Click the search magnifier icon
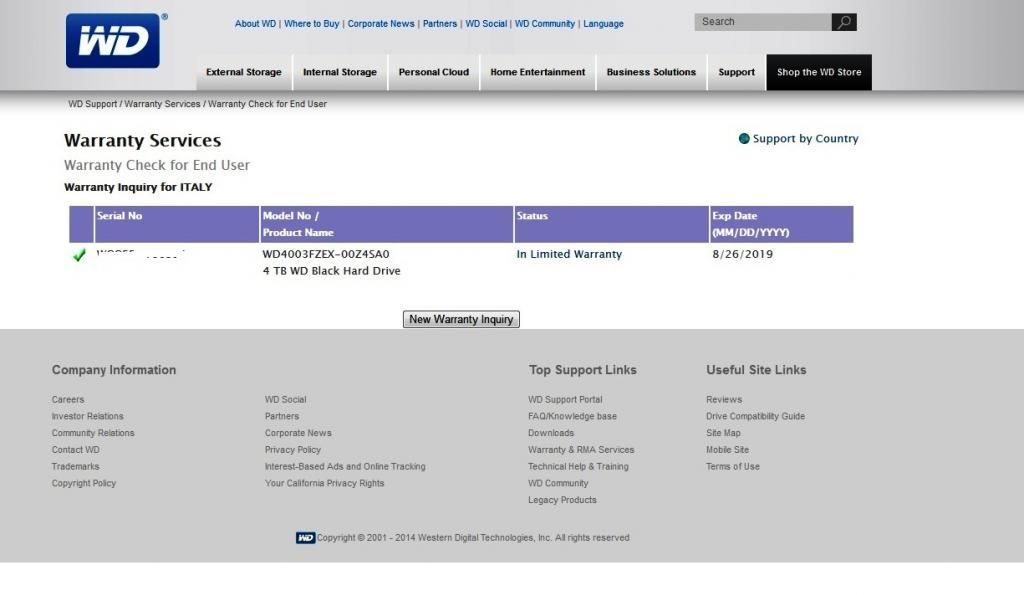Screen dimensions: 1024x595 844,22
